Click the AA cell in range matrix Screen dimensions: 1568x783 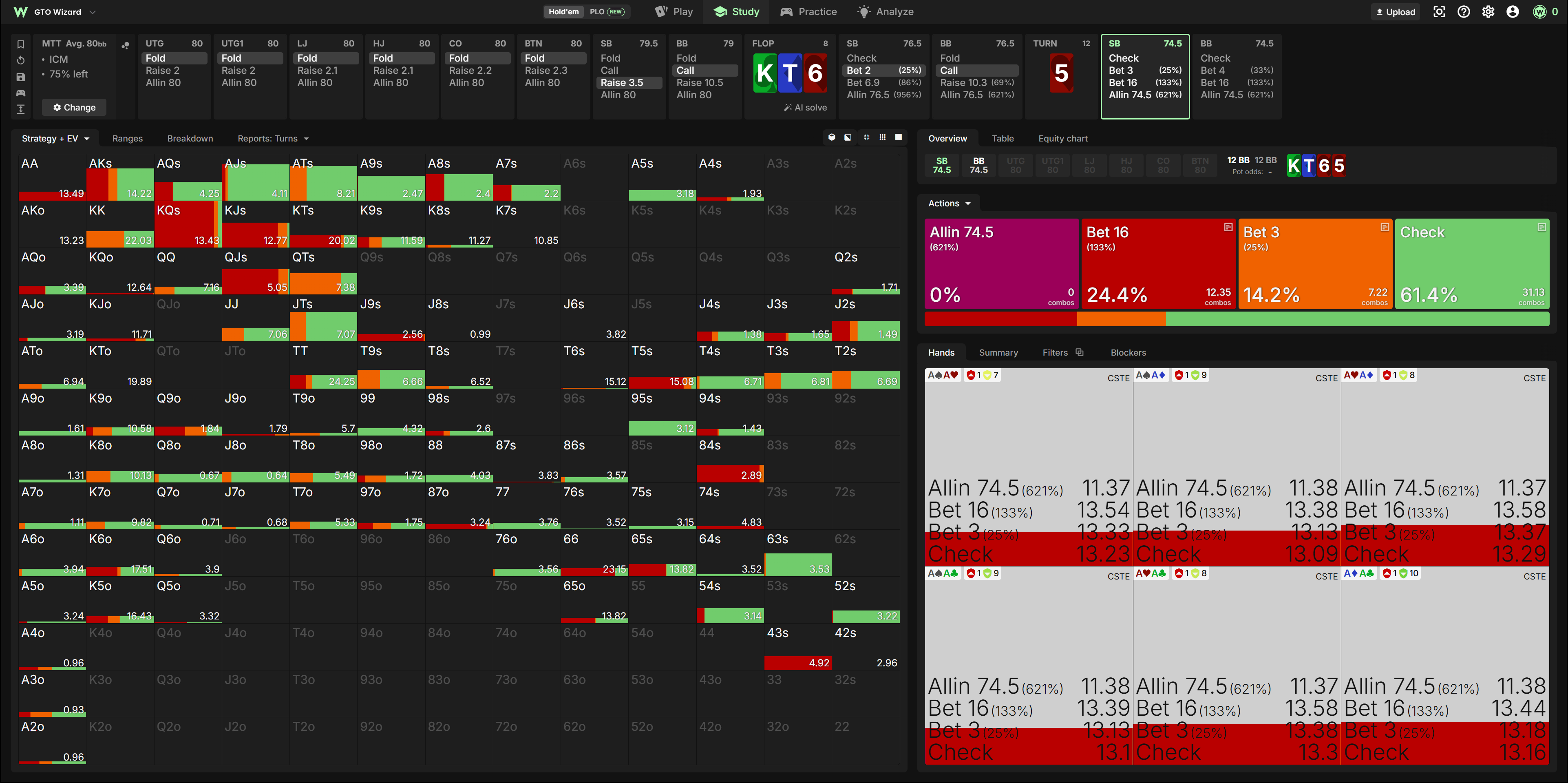[x=52, y=178]
